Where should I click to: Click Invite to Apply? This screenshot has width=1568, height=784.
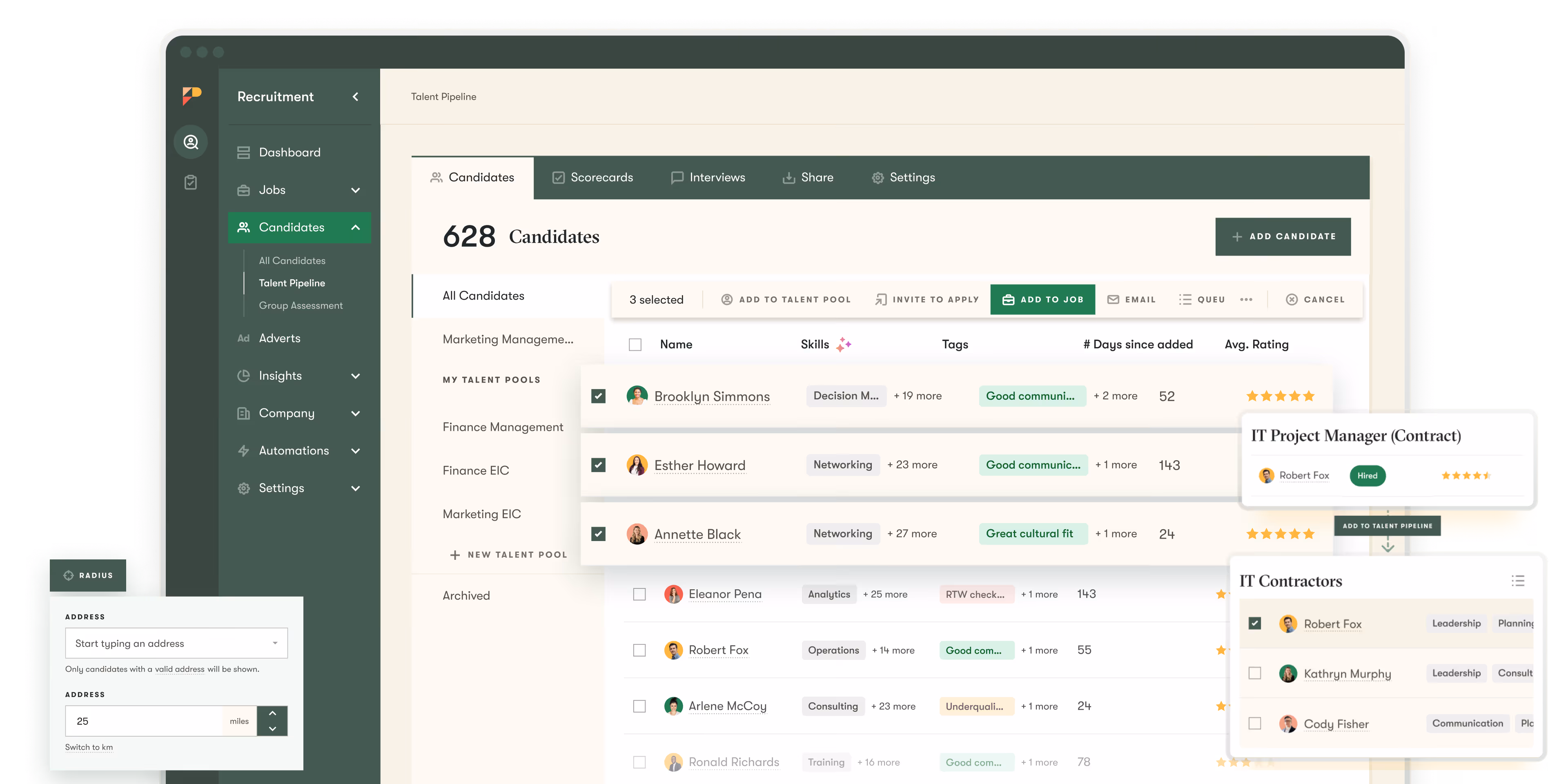tap(927, 299)
